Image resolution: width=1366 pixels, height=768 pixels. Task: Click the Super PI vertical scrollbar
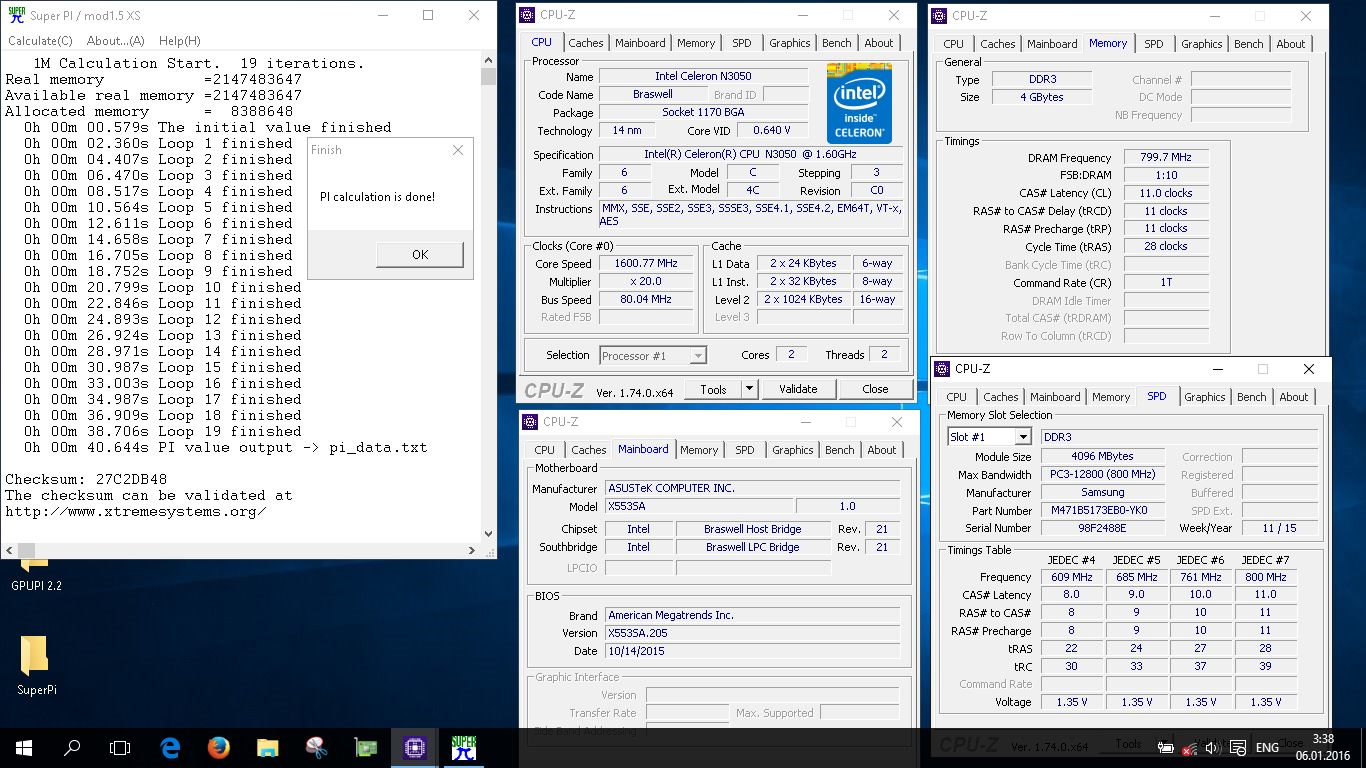[488, 297]
